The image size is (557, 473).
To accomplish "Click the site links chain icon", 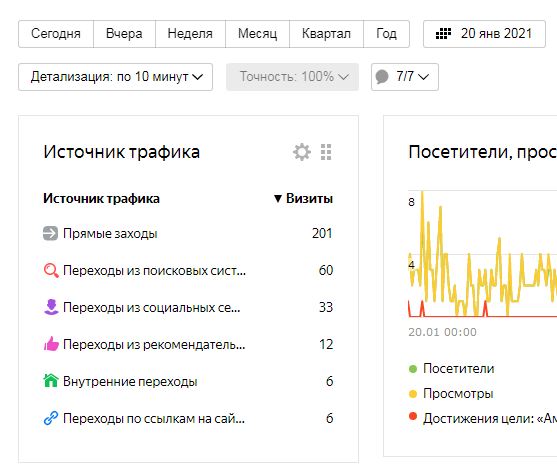I will click(51, 418).
